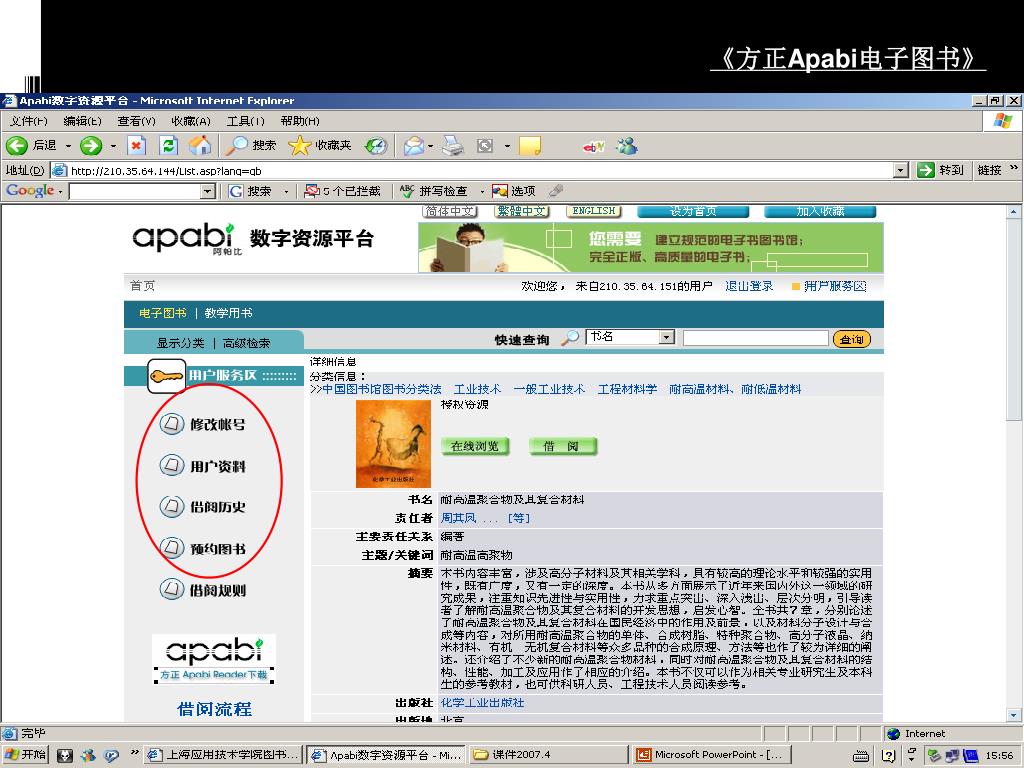
Task: Click the 退出登录 link
Action: [x=749, y=286]
